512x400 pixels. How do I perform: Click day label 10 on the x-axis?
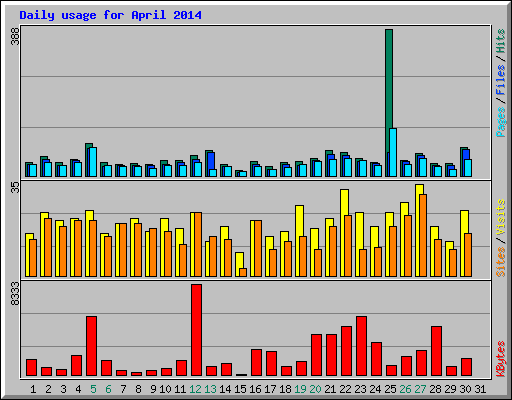click(165, 389)
